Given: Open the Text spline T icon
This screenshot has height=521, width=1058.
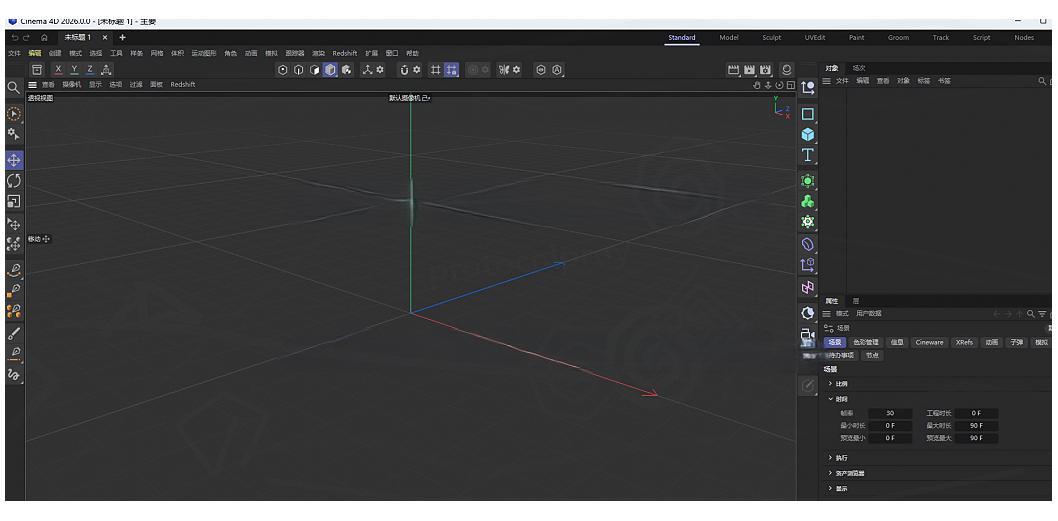Looking at the screenshot, I should (x=808, y=155).
